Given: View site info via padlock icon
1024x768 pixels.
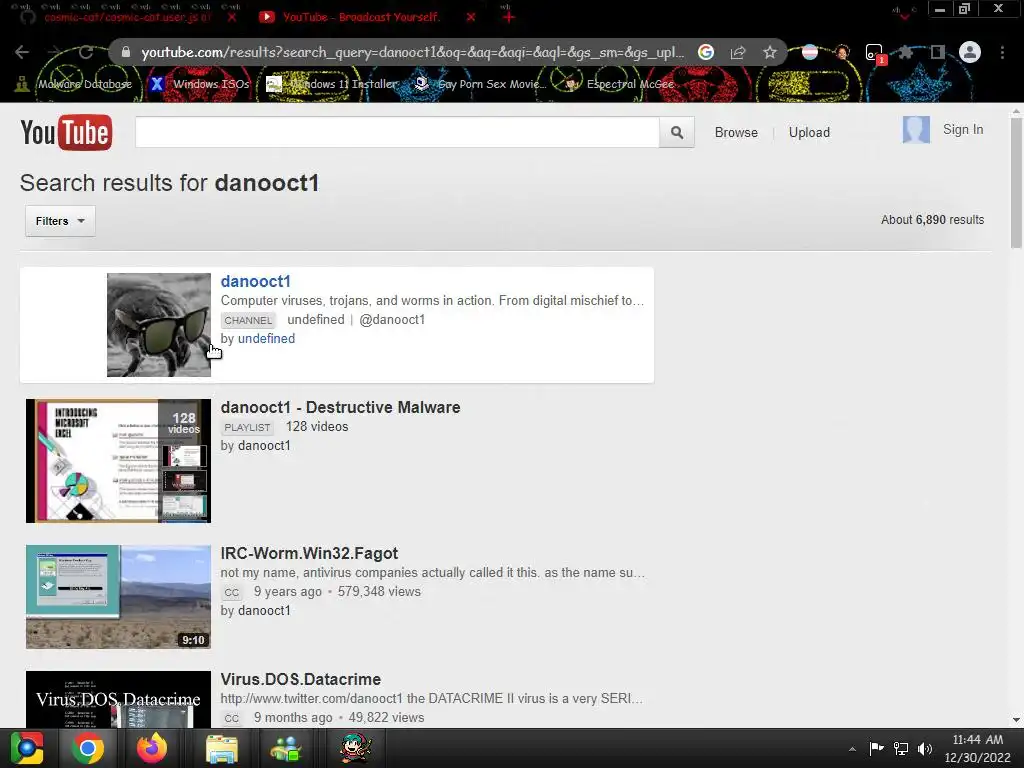Looking at the screenshot, I should (126, 52).
